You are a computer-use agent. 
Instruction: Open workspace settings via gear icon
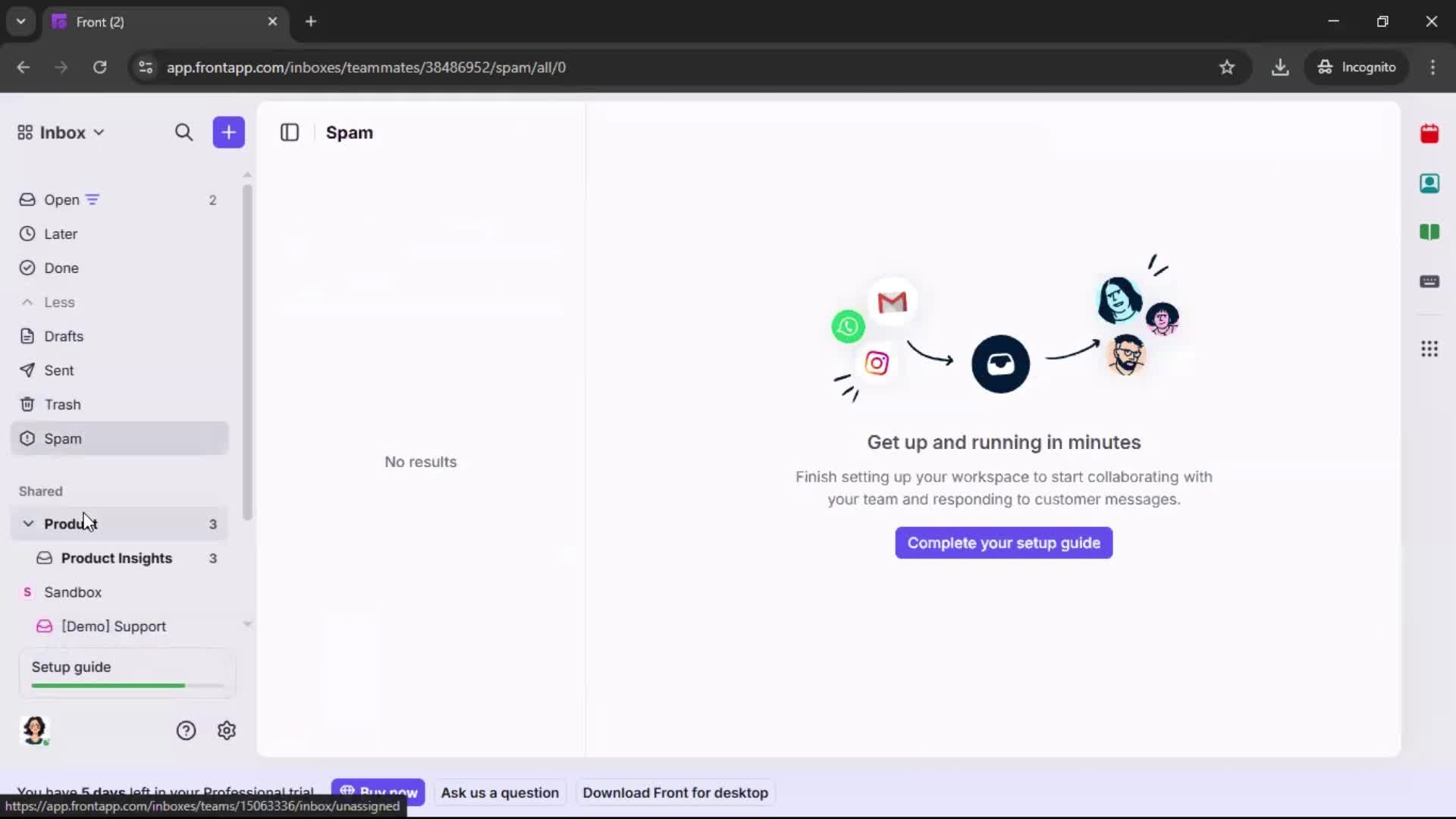point(227,730)
